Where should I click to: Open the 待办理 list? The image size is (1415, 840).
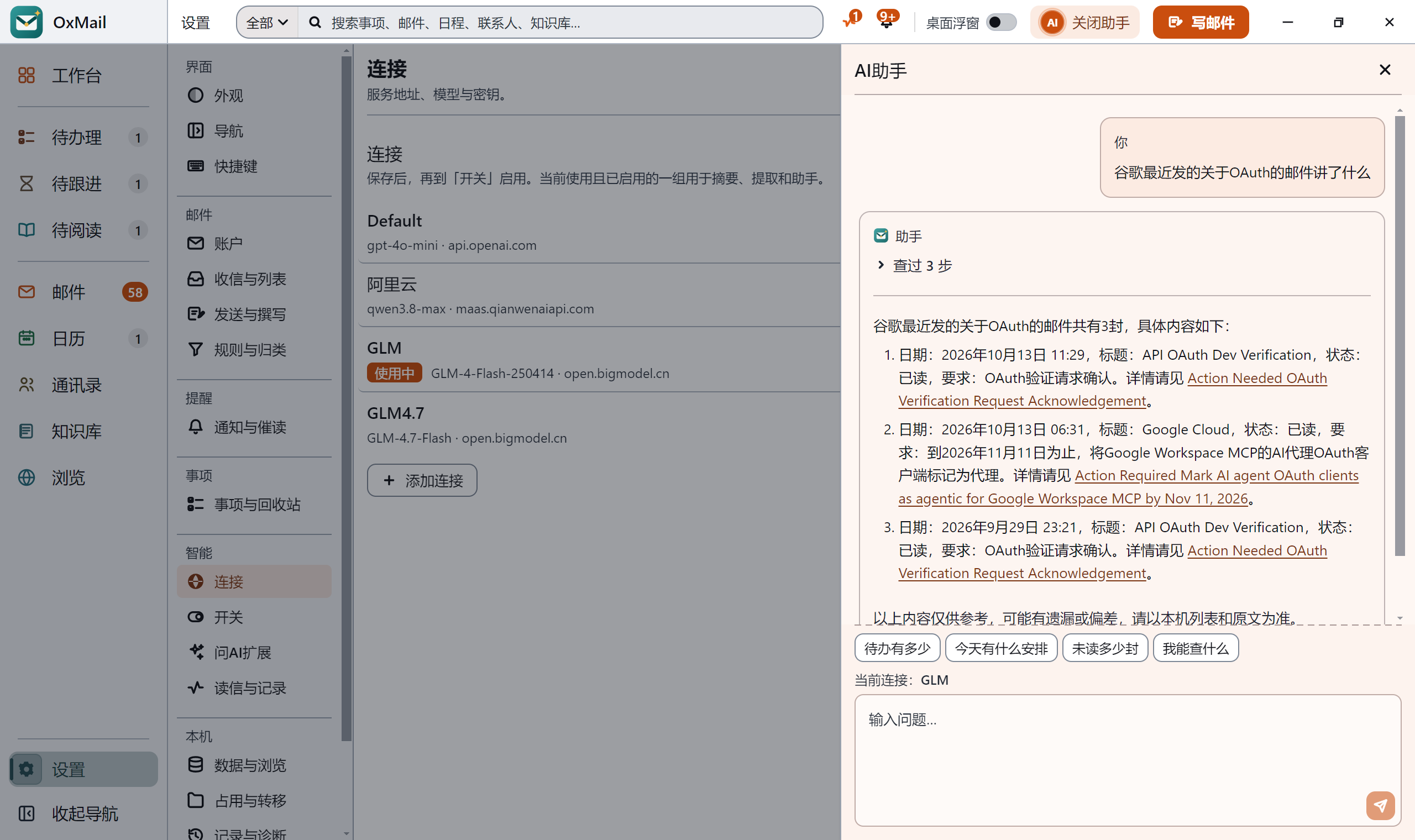click(x=83, y=137)
